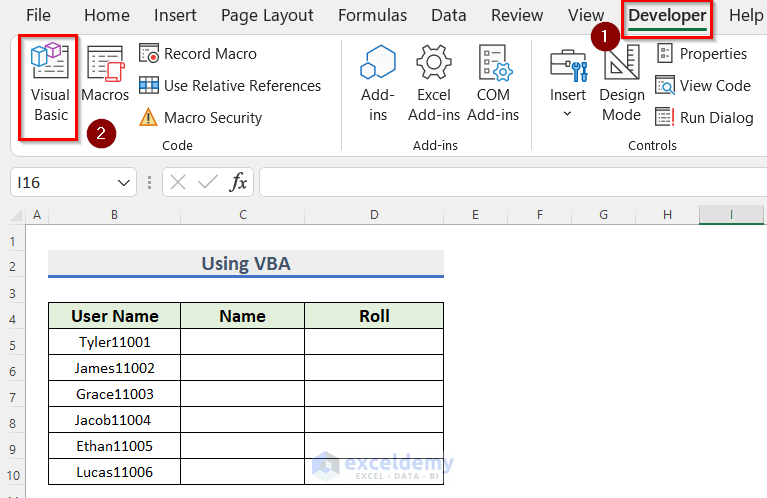Open Macro Security settings
Viewport: 767px width, 498px height.
[x=201, y=117]
